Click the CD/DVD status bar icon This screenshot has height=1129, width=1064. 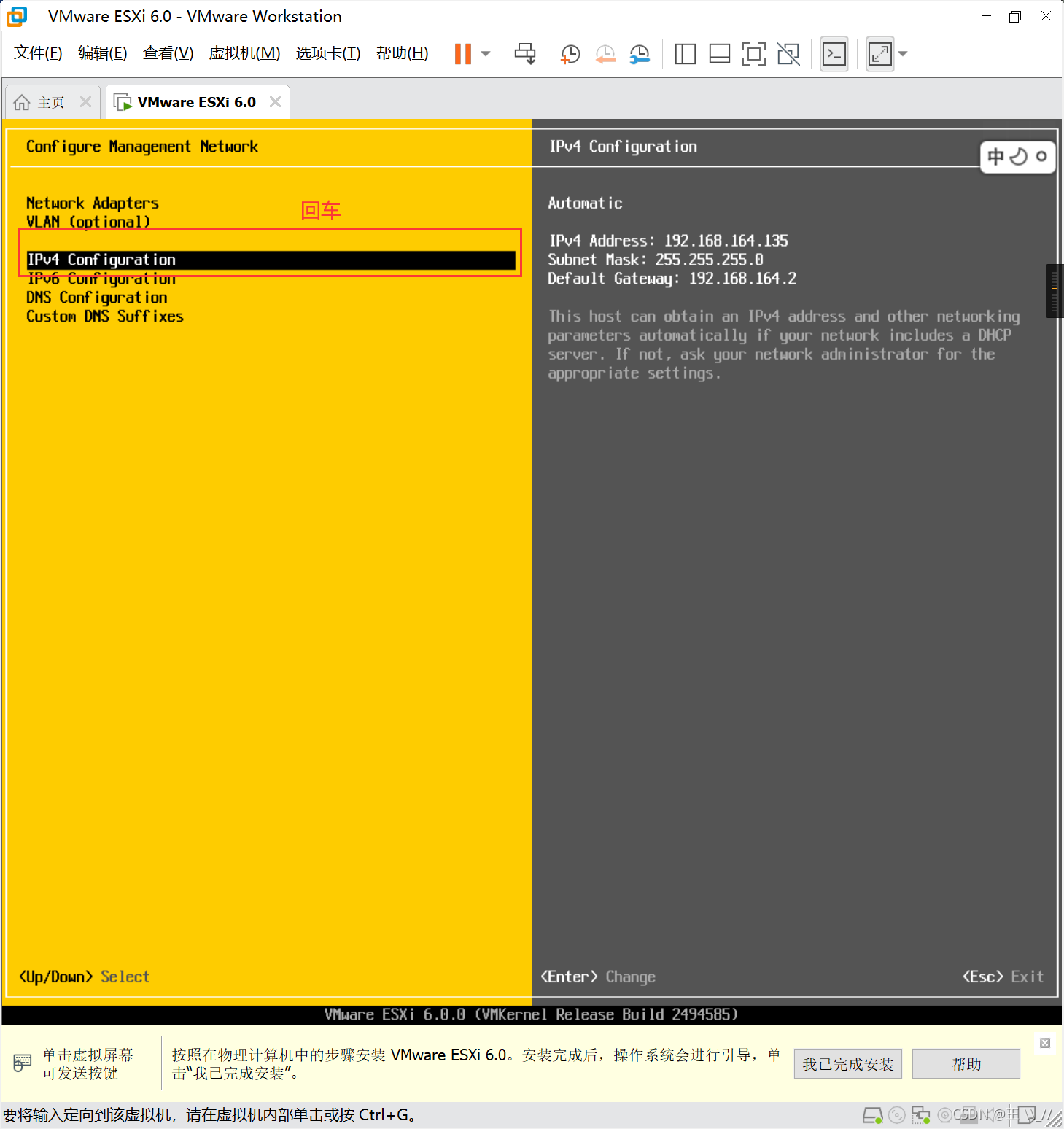tap(897, 1115)
